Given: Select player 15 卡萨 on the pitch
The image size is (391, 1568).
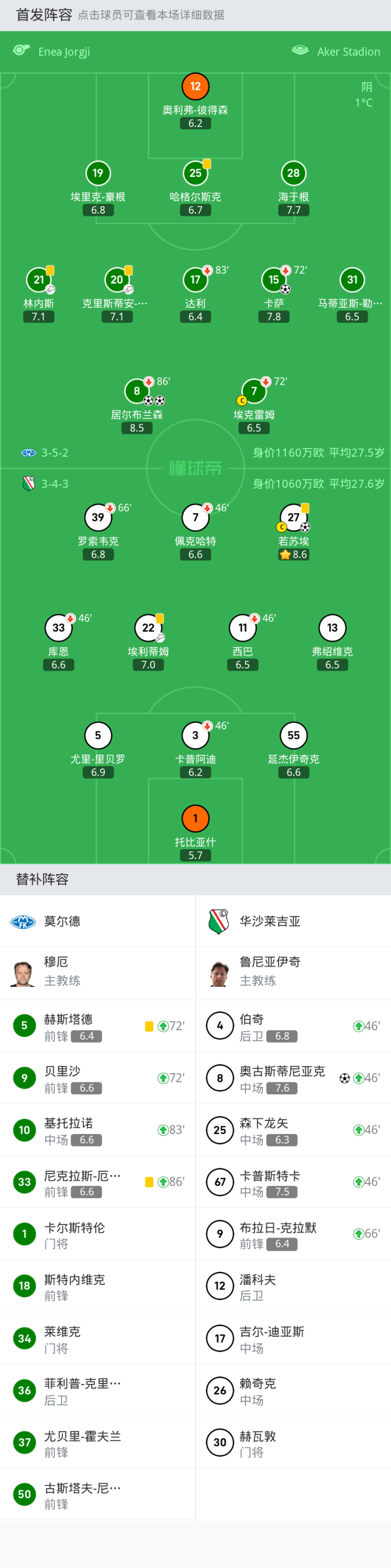Looking at the screenshot, I should pyautogui.click(x=274, y=280).
